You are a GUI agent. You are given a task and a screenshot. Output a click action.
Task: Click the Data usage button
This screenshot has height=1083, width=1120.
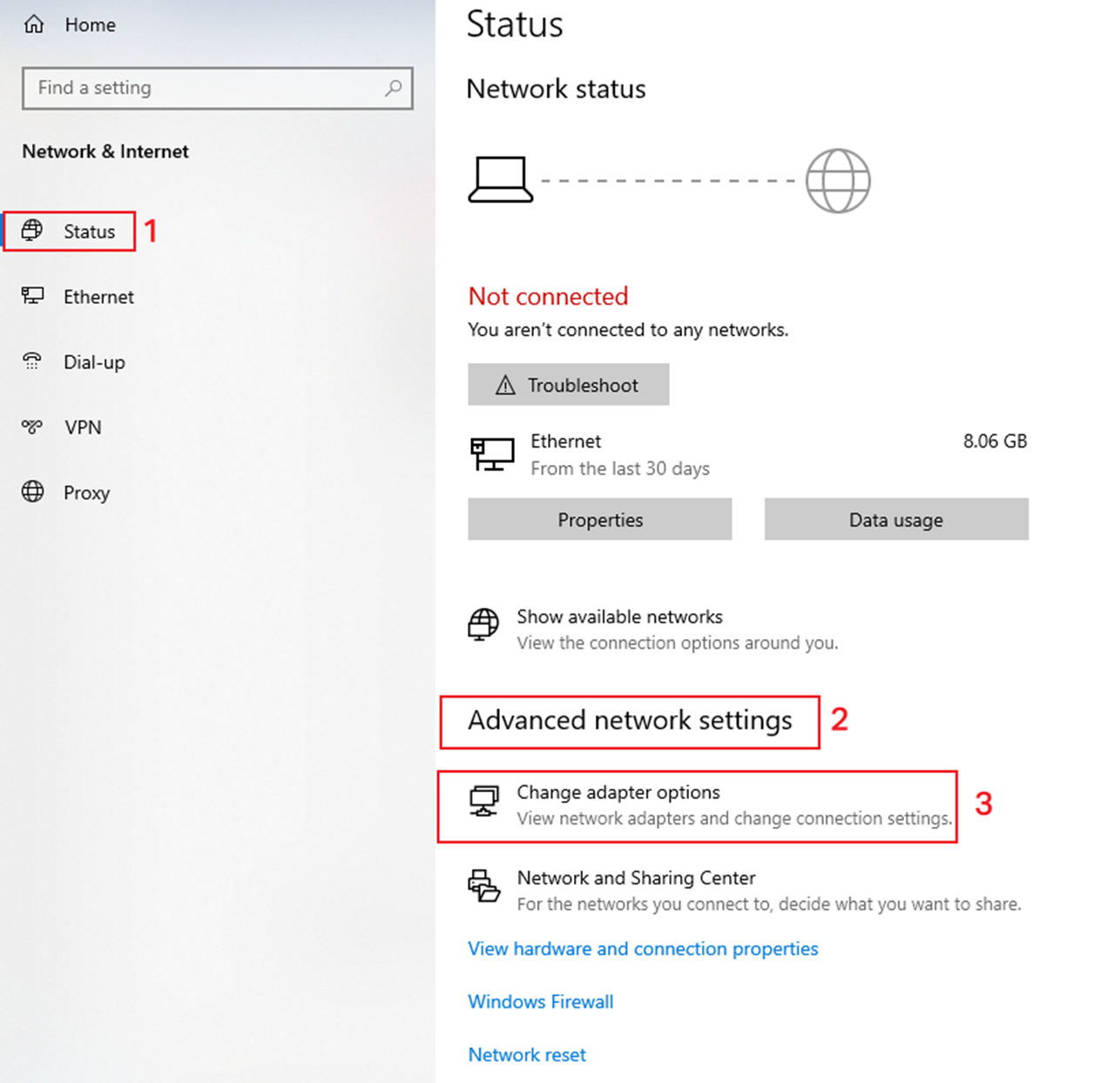click(x=895, y=519)
